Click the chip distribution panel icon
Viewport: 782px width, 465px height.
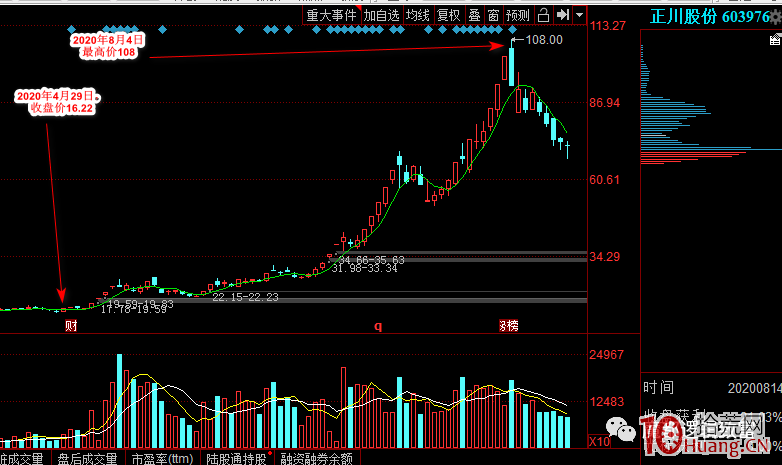pyautogui.click(x=775, y=39)
